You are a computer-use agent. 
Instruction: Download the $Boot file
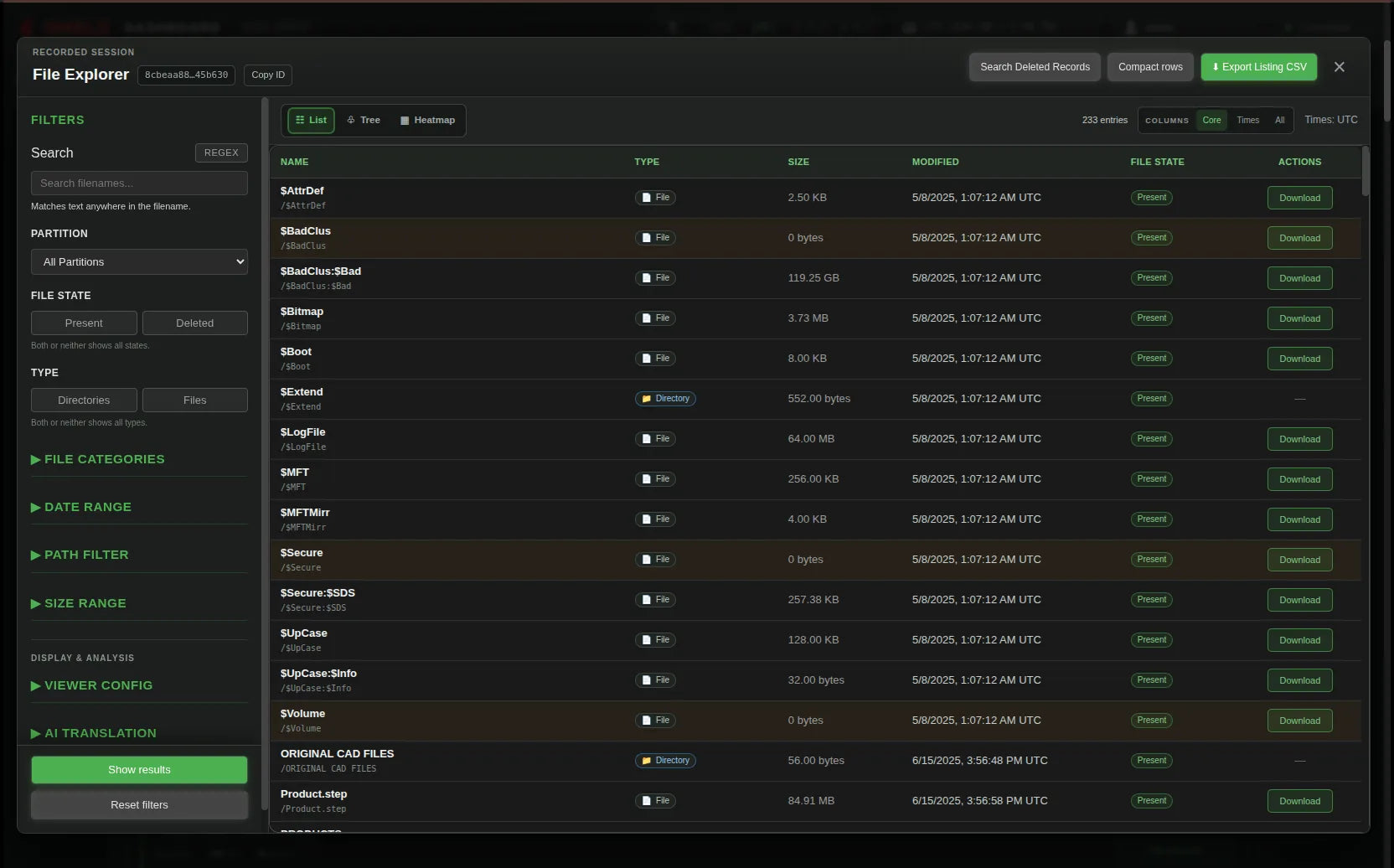(1299, 359)
